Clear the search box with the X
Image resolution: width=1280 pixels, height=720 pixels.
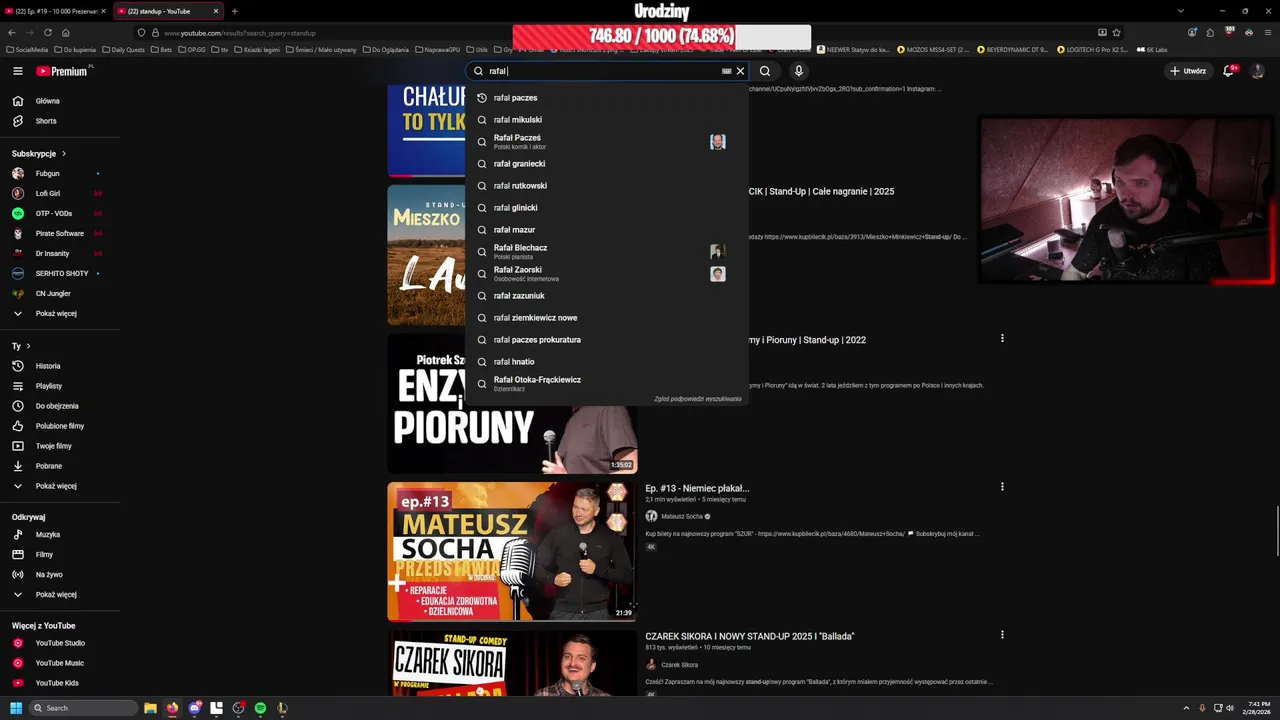pyautogui.click(x=740, y=71)
